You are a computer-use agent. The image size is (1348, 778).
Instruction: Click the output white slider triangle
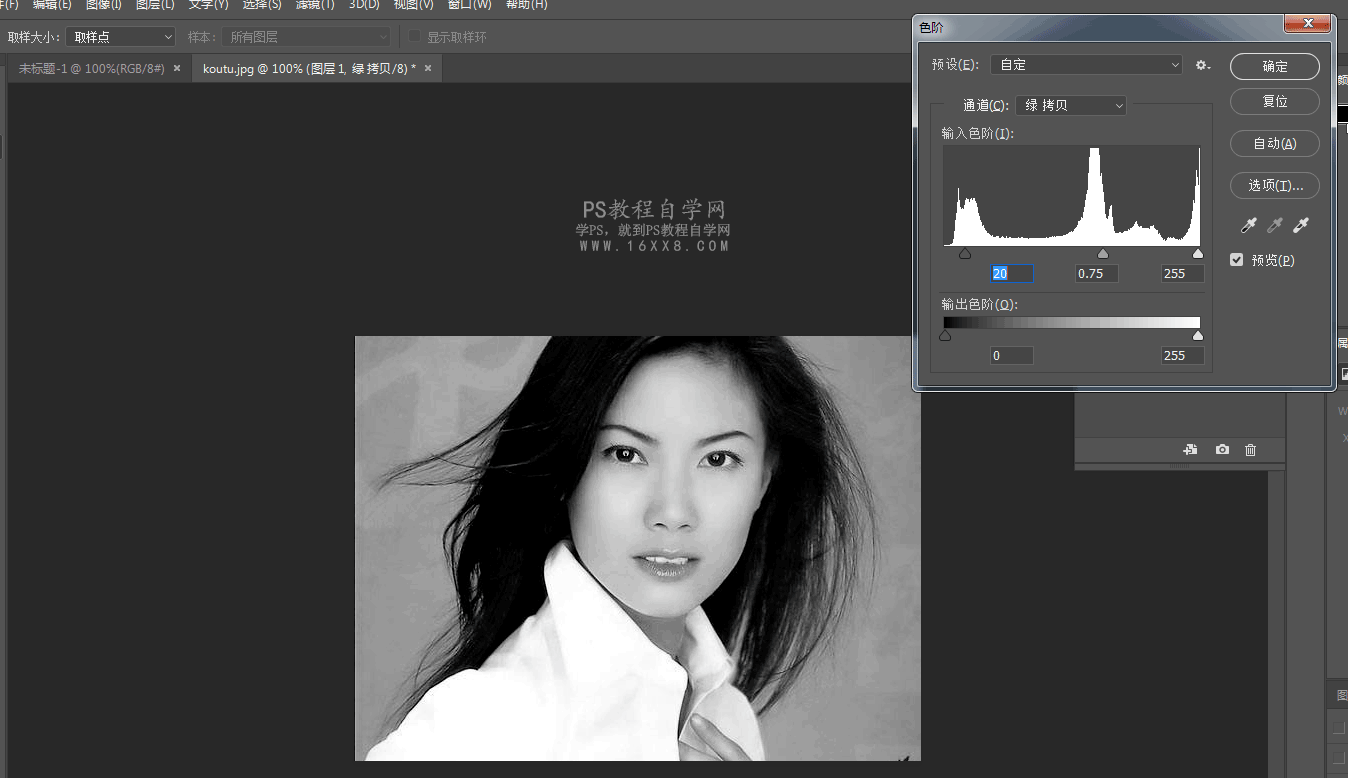(1198, 336)
